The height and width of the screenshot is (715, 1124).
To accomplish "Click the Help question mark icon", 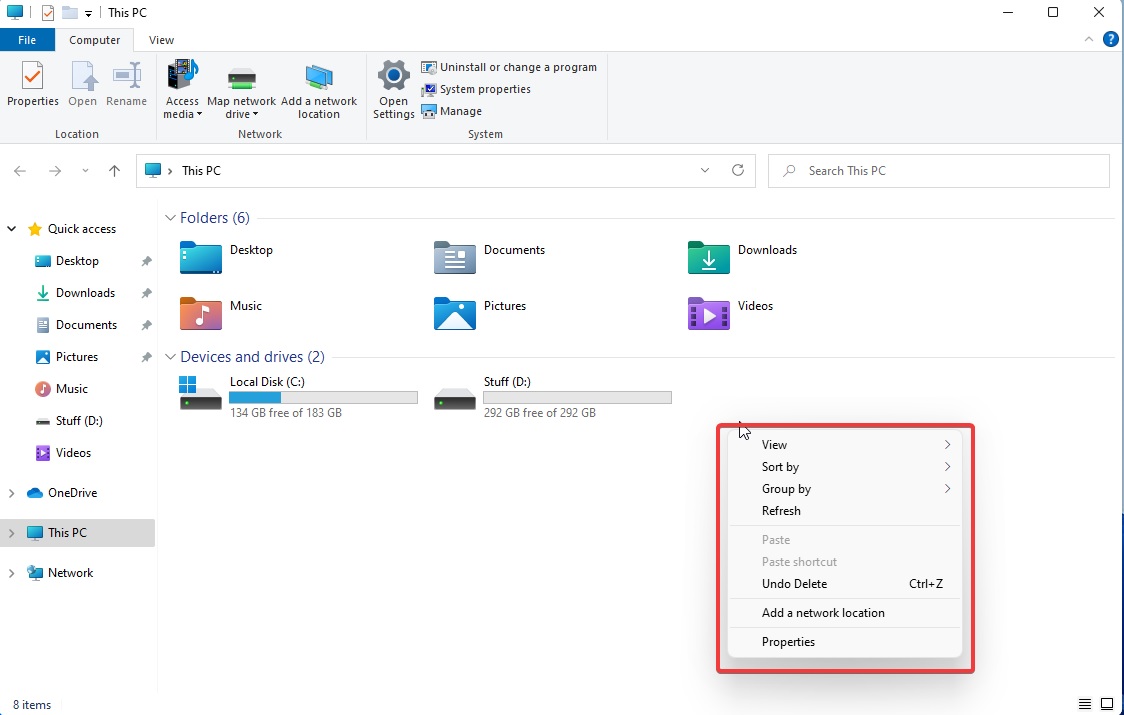I will [1110, 39].
